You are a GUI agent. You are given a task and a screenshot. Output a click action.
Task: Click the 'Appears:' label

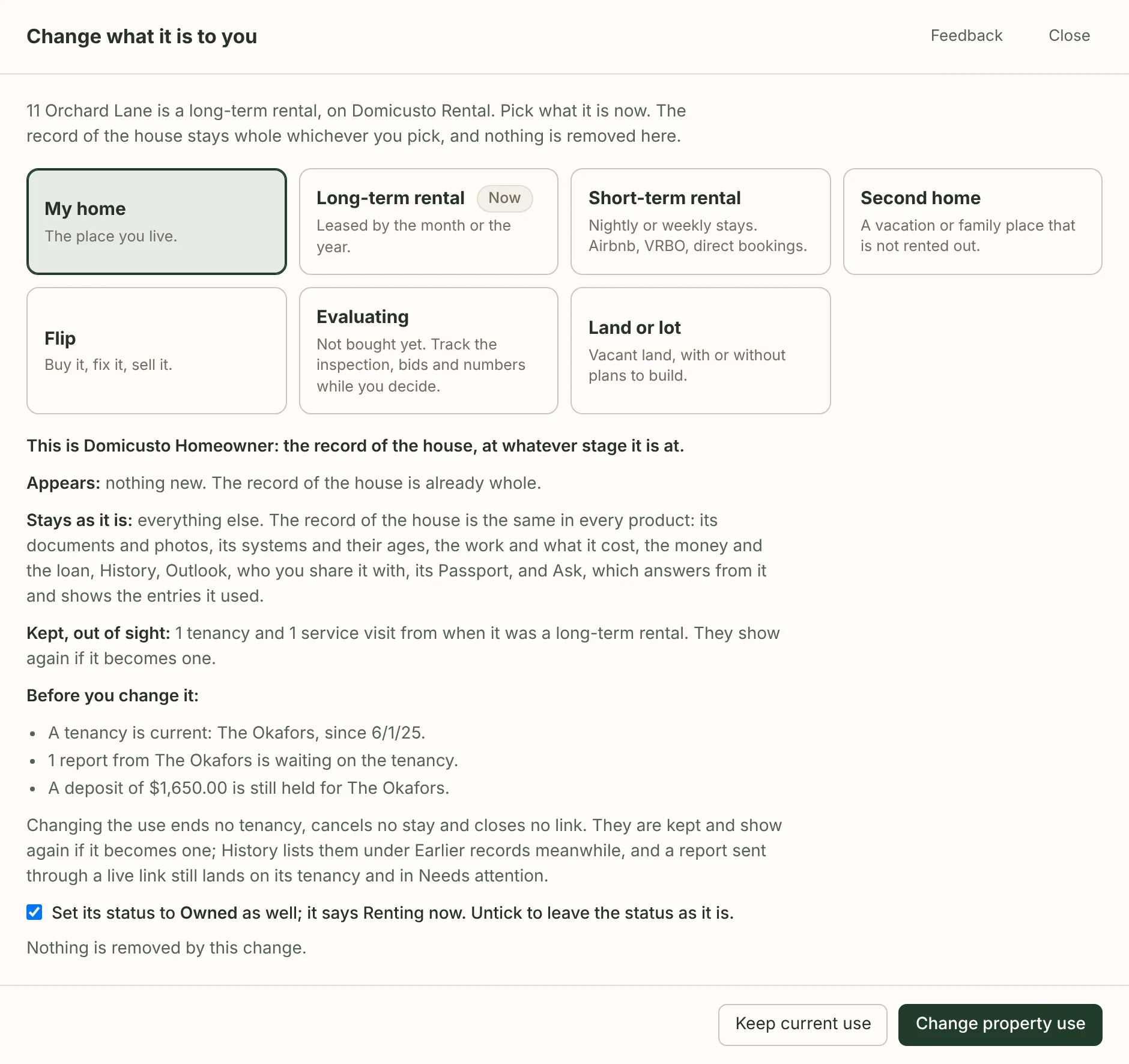pyautogui.click(x=64, y=483)
